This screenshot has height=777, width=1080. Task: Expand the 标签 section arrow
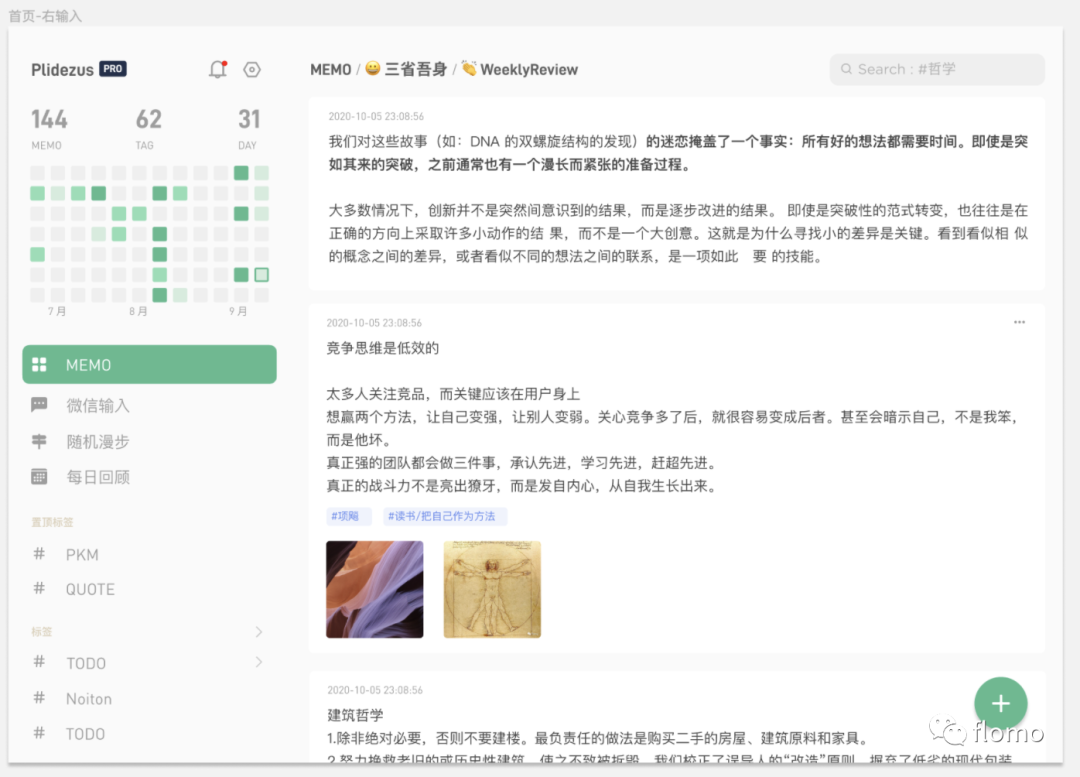(x=259, y=632)
